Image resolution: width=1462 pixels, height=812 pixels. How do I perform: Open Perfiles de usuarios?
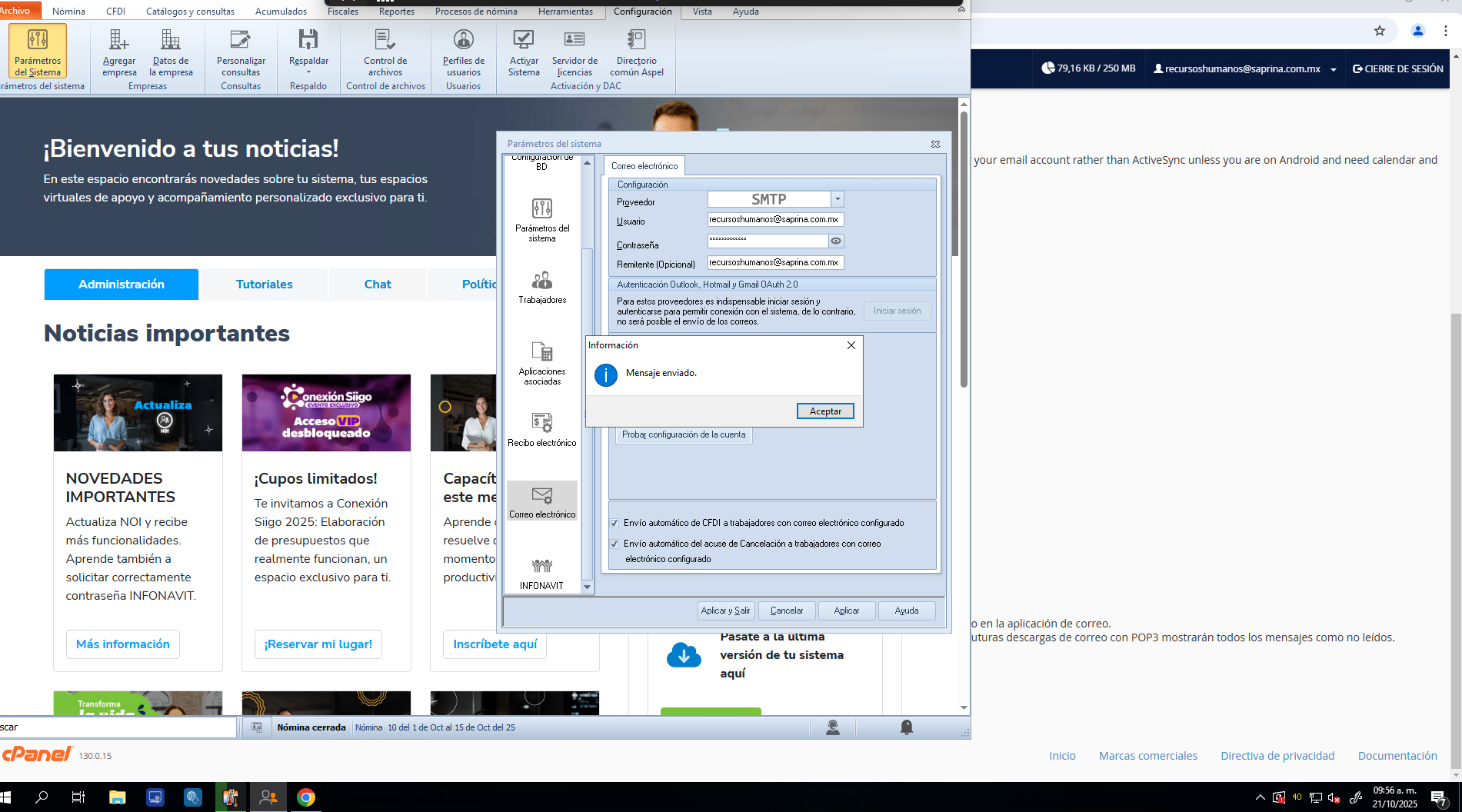coord(463,52)
